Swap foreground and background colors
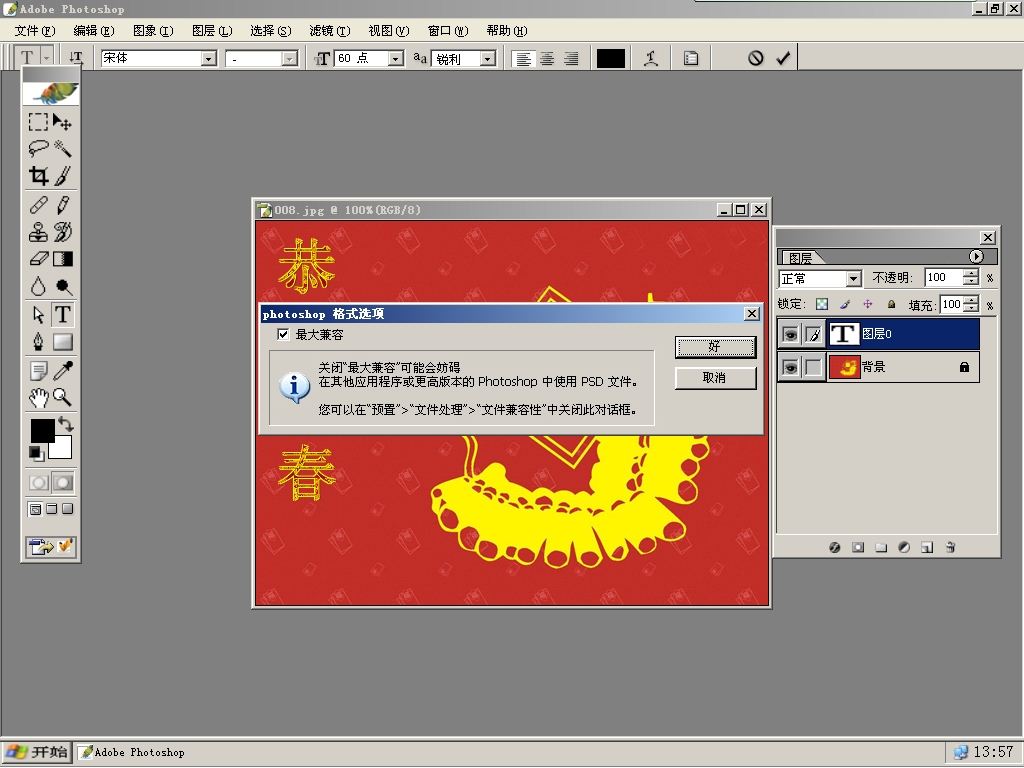 coord(66,423)
